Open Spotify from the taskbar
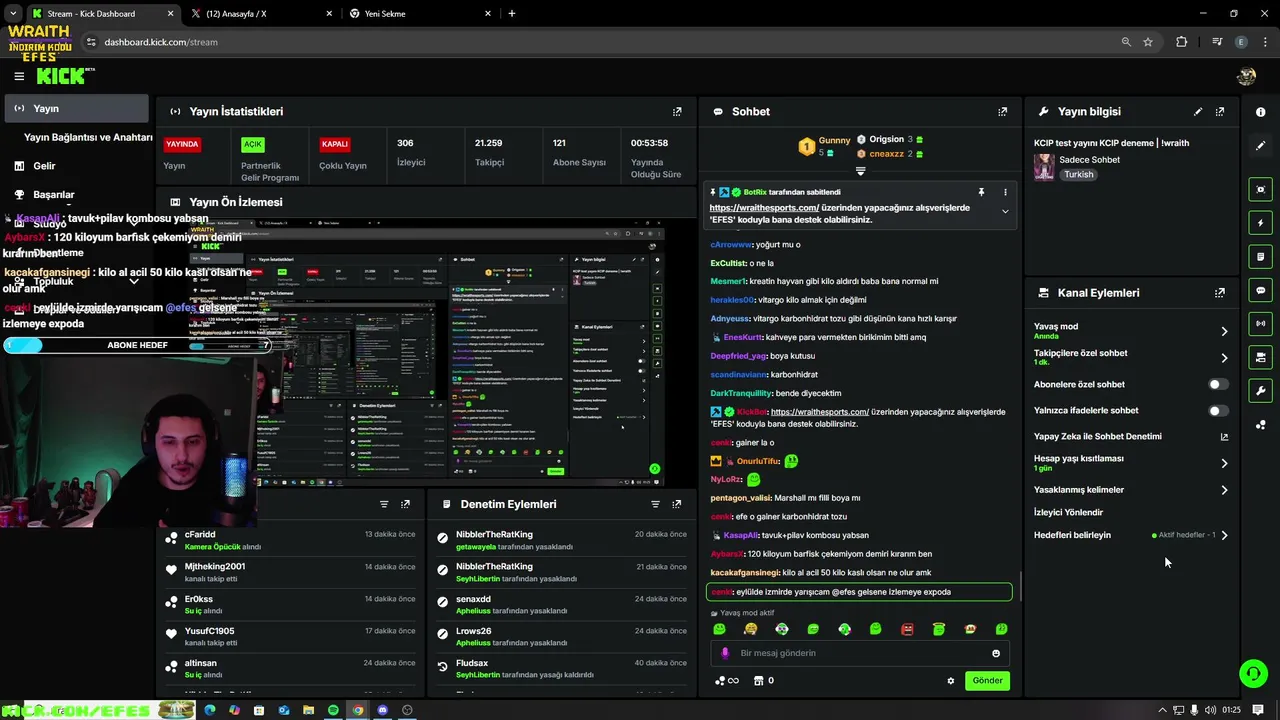The width and height of the screenshot is (1280, 720). [333, 710]
